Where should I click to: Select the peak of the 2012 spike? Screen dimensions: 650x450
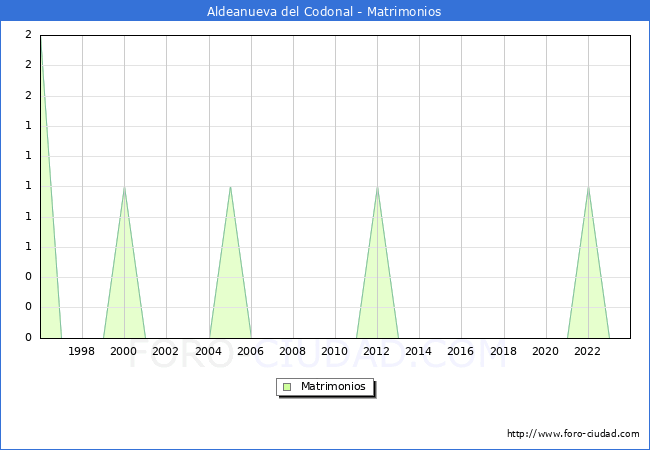(x=377, y=187)
